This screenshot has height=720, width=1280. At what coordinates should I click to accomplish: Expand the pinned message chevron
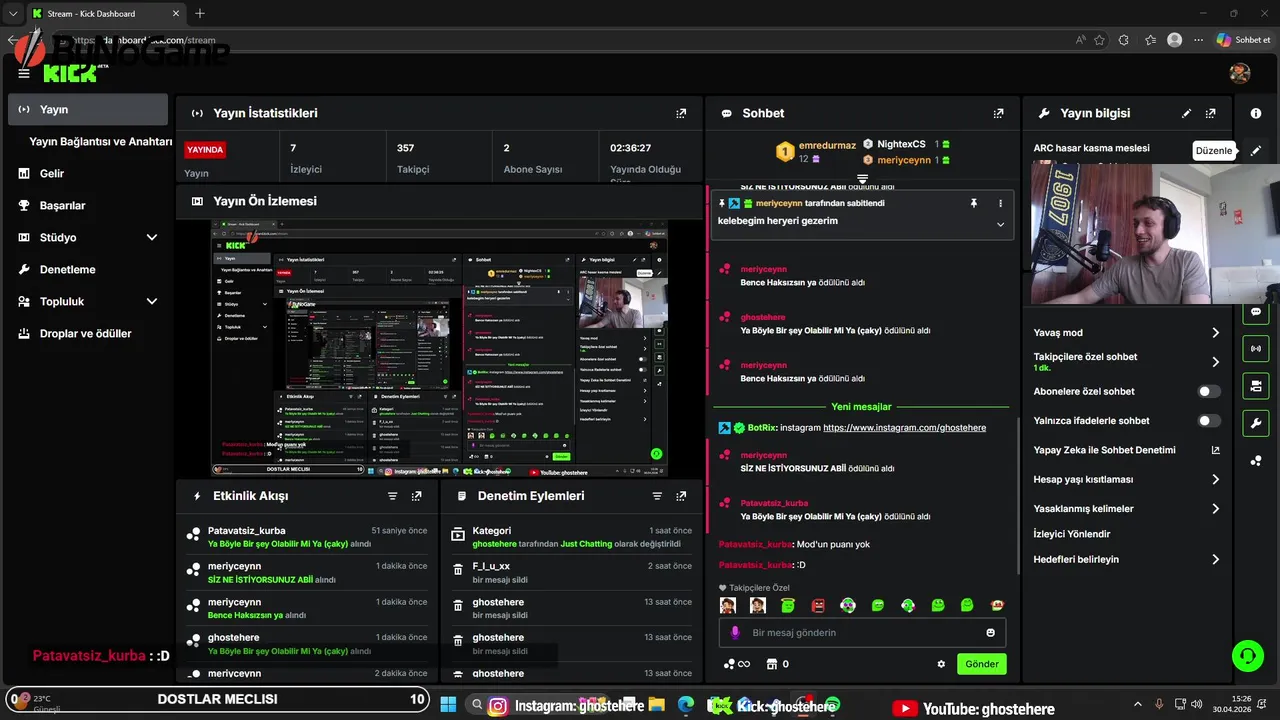(1000, 225)
